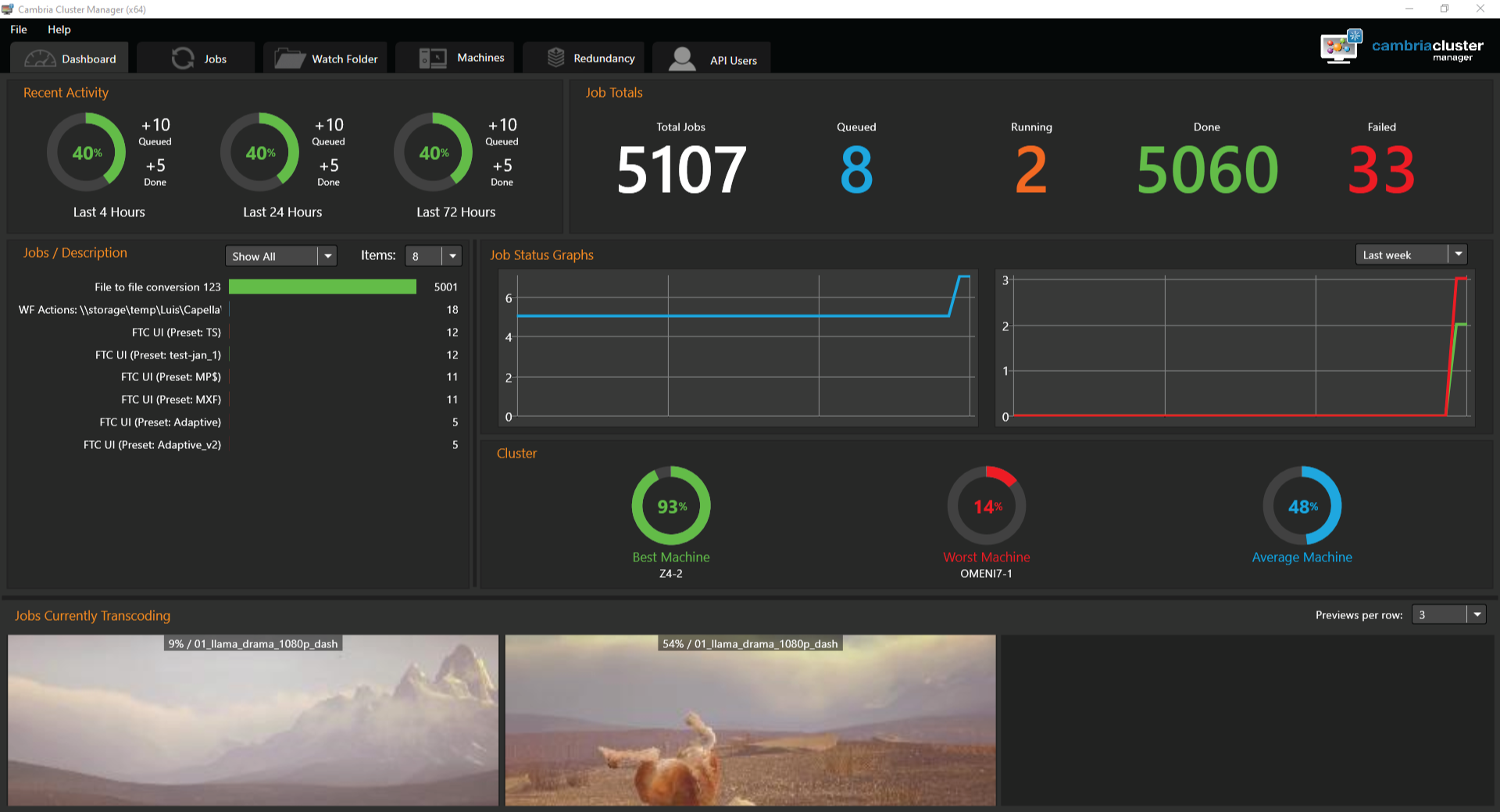Minimize the Cambria Cluster Manager window
Viewport: 1500px width, 812px height.
point(1409,9)
